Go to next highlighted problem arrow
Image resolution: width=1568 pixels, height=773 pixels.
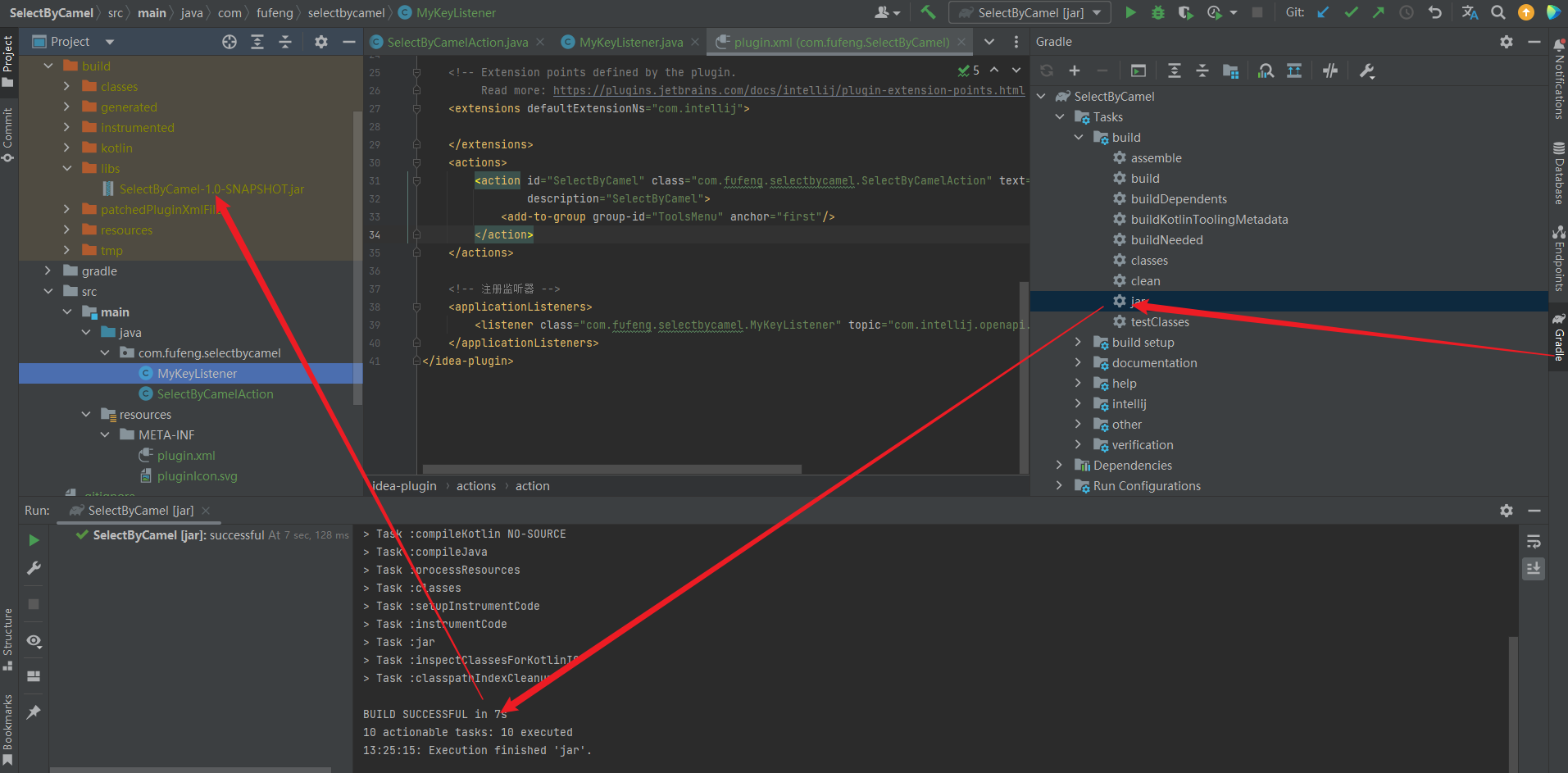(1016, 70)
